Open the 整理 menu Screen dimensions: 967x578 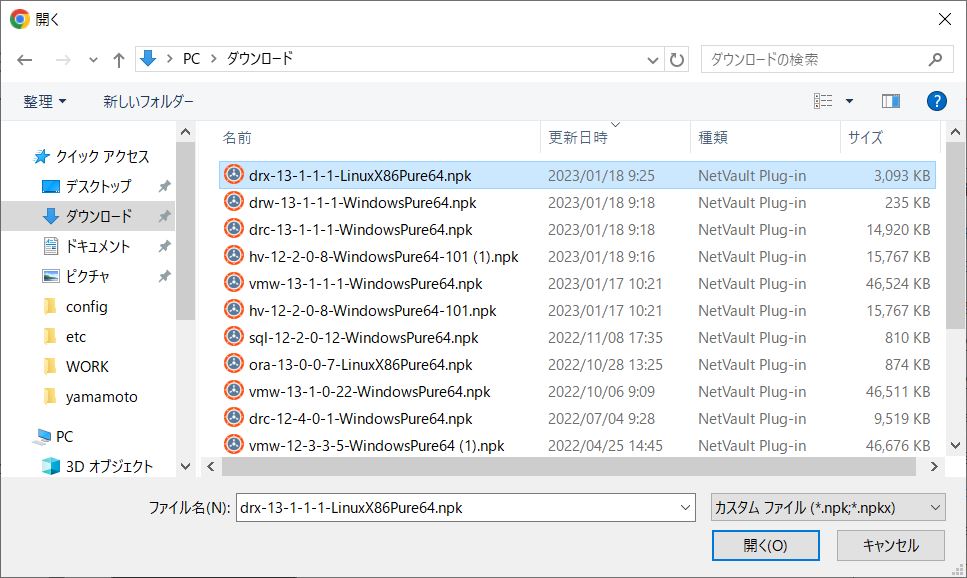(44, 101)
